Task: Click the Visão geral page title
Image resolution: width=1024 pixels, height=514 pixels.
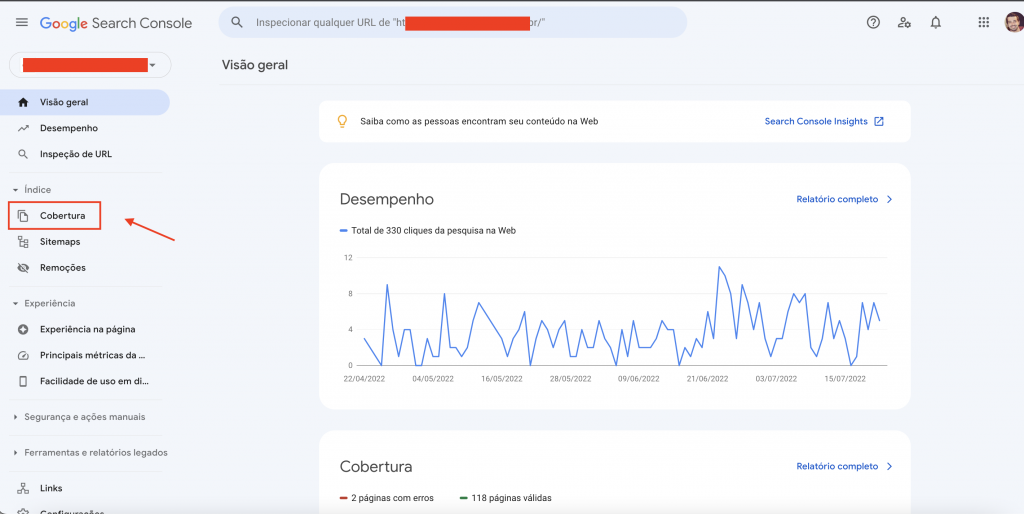Action: (255, 65)
